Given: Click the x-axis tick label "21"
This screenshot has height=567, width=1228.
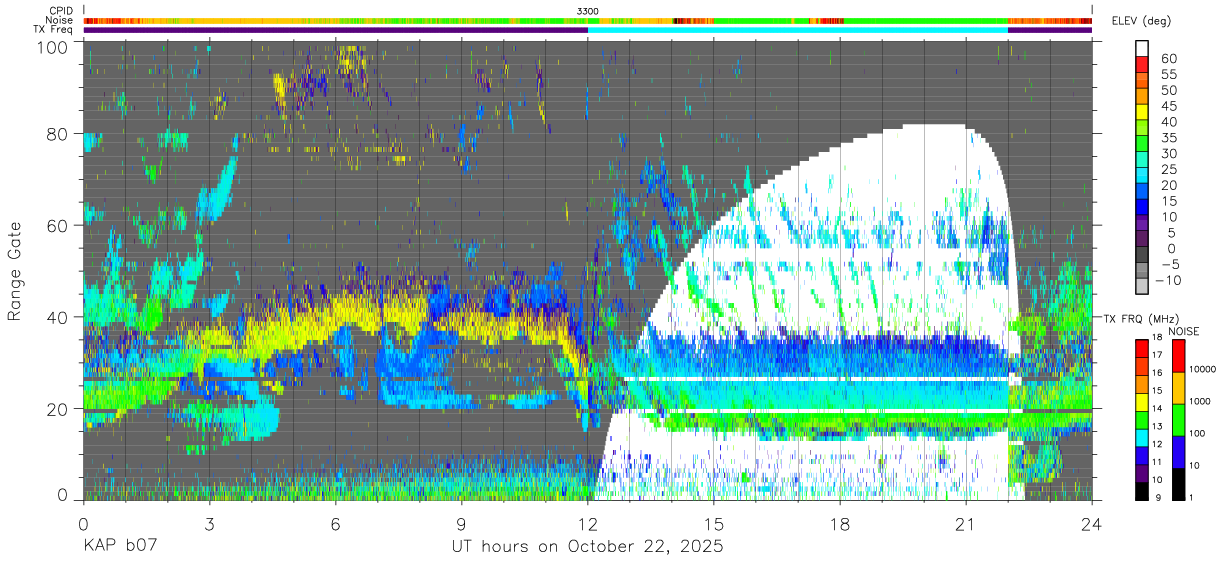Looking at the screenshot, I should tap(966, 523).
